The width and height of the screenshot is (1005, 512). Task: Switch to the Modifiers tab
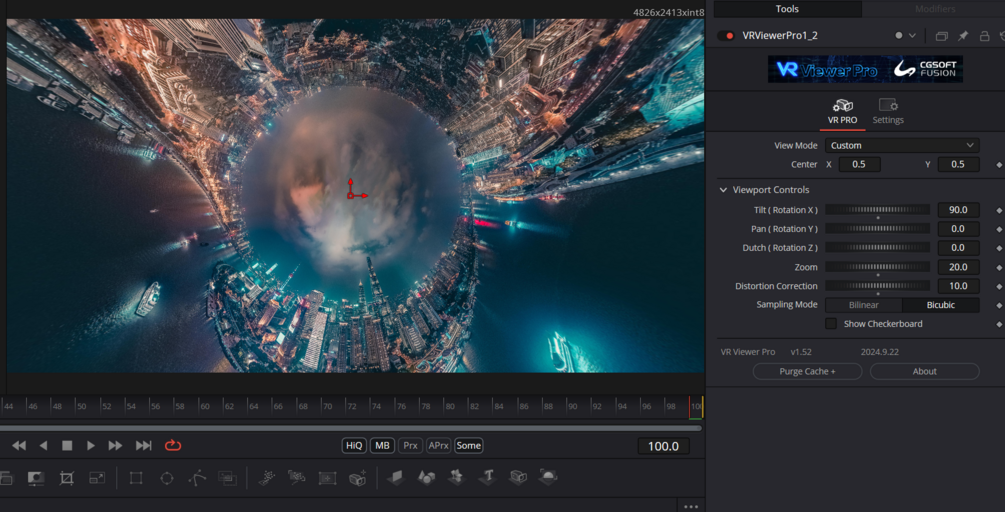tap(934, 9)
